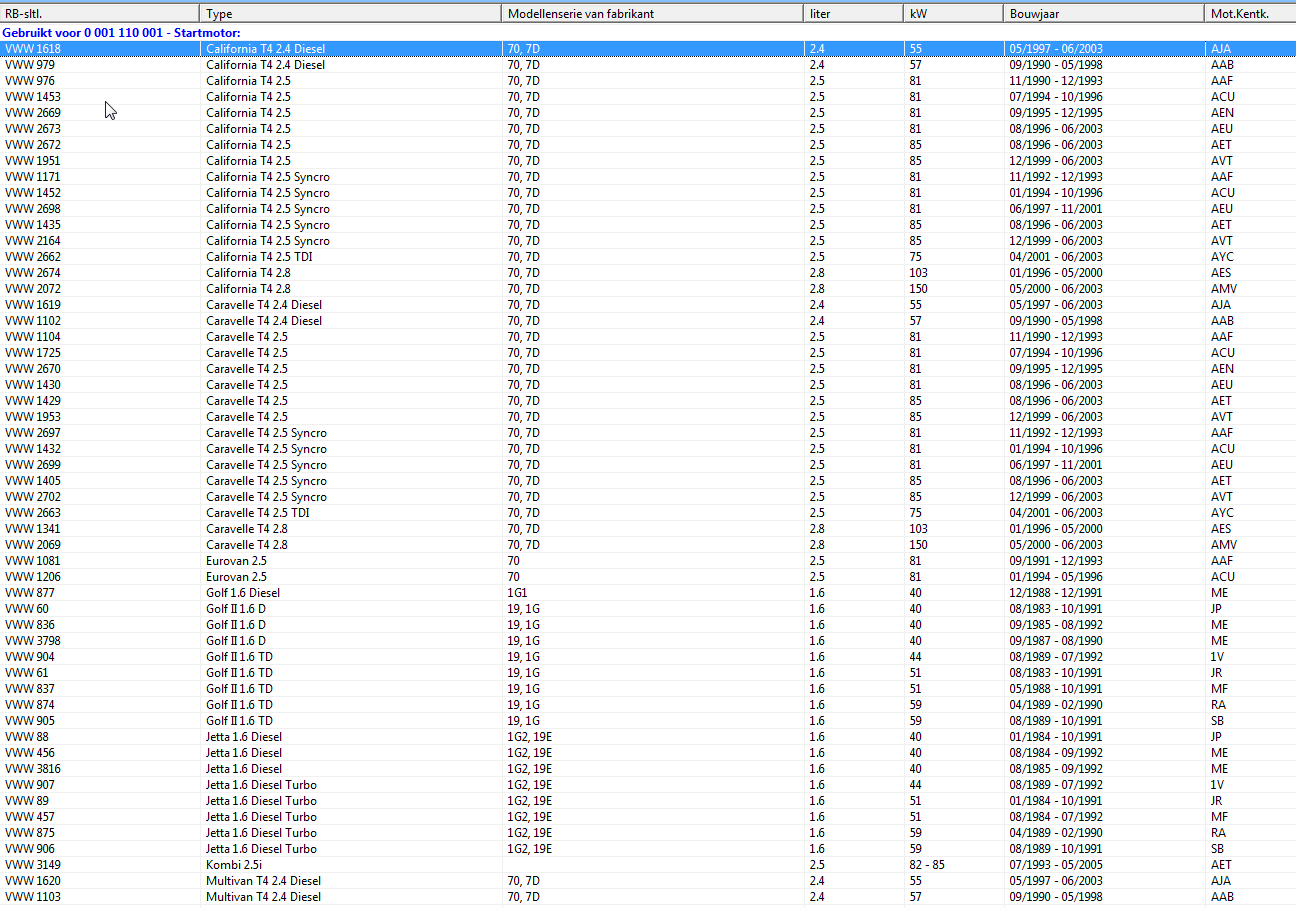Select the row VWW 457

point(648,817)
